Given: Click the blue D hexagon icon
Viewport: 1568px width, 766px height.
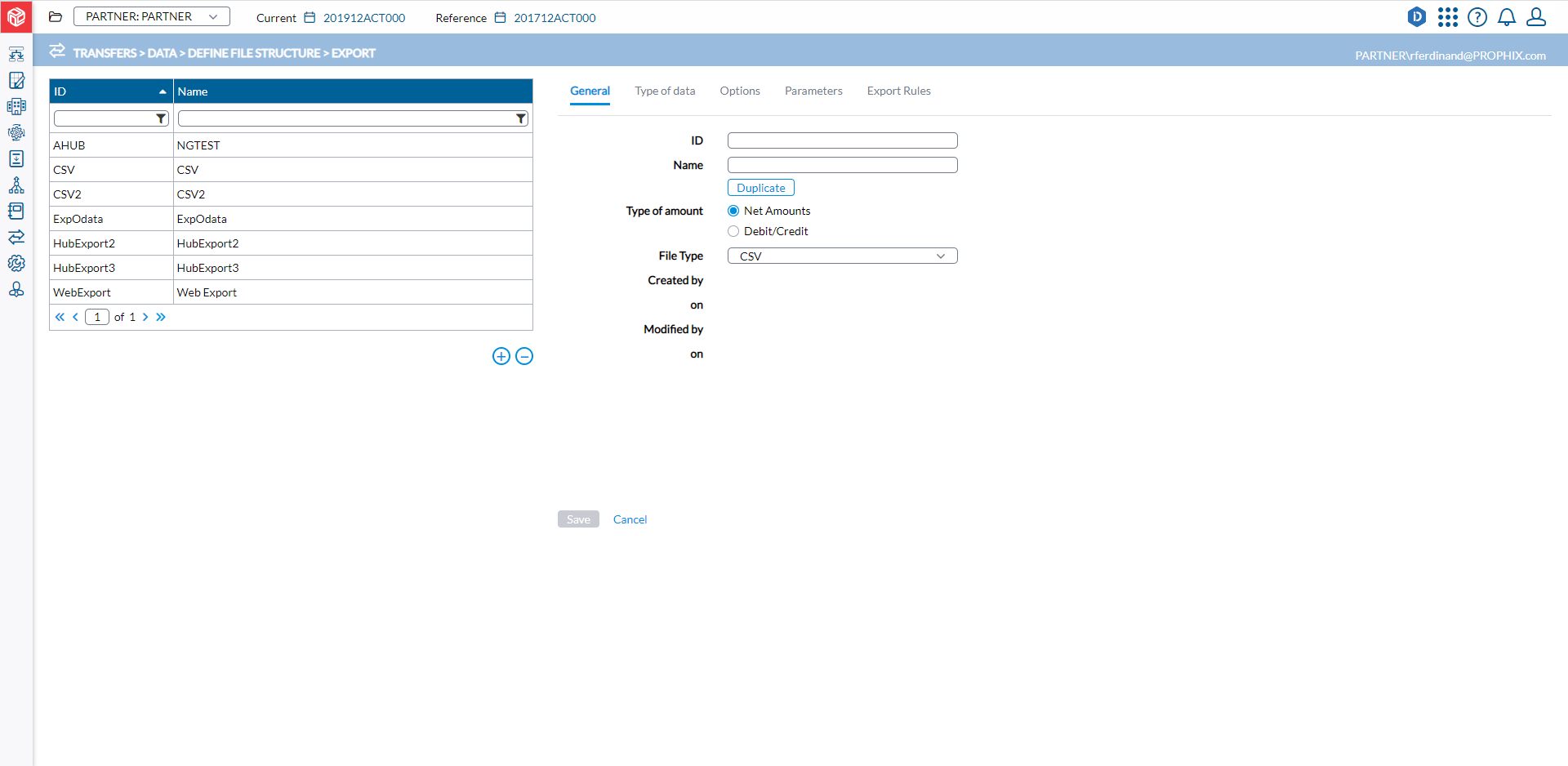Looking at the screenshot, I should click(1417, 17).
